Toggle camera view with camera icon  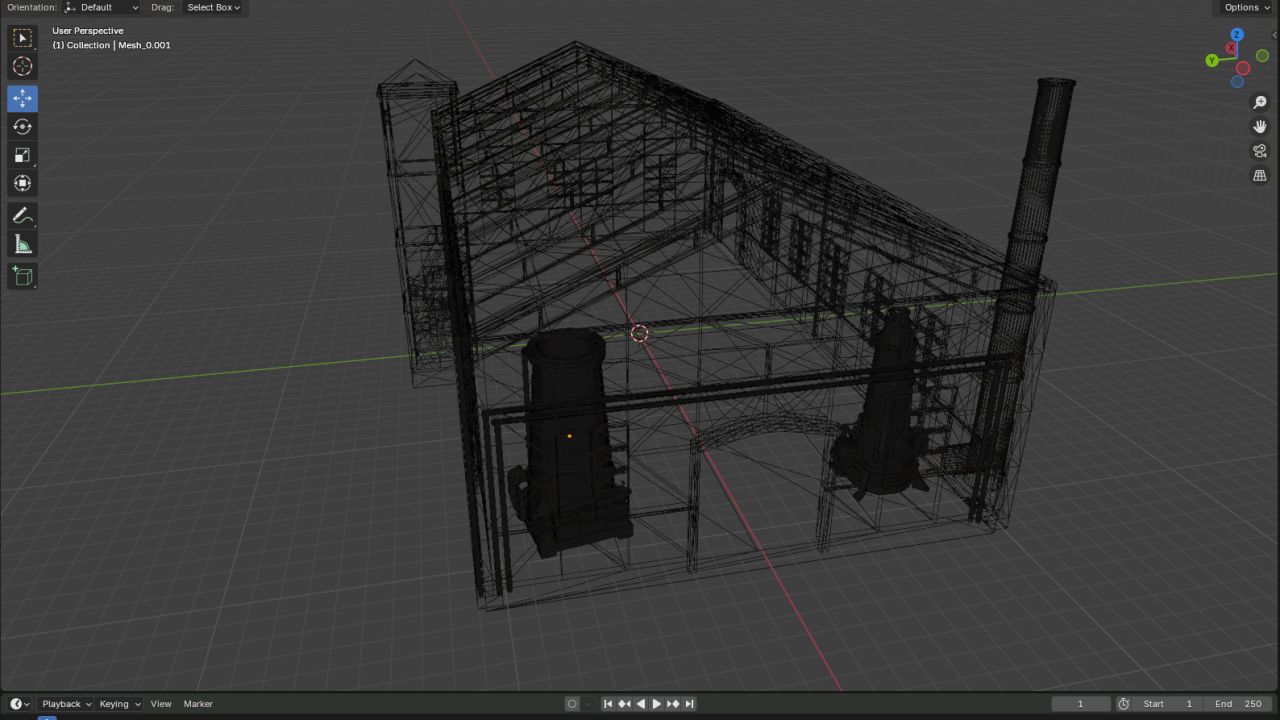(1260, 151)
